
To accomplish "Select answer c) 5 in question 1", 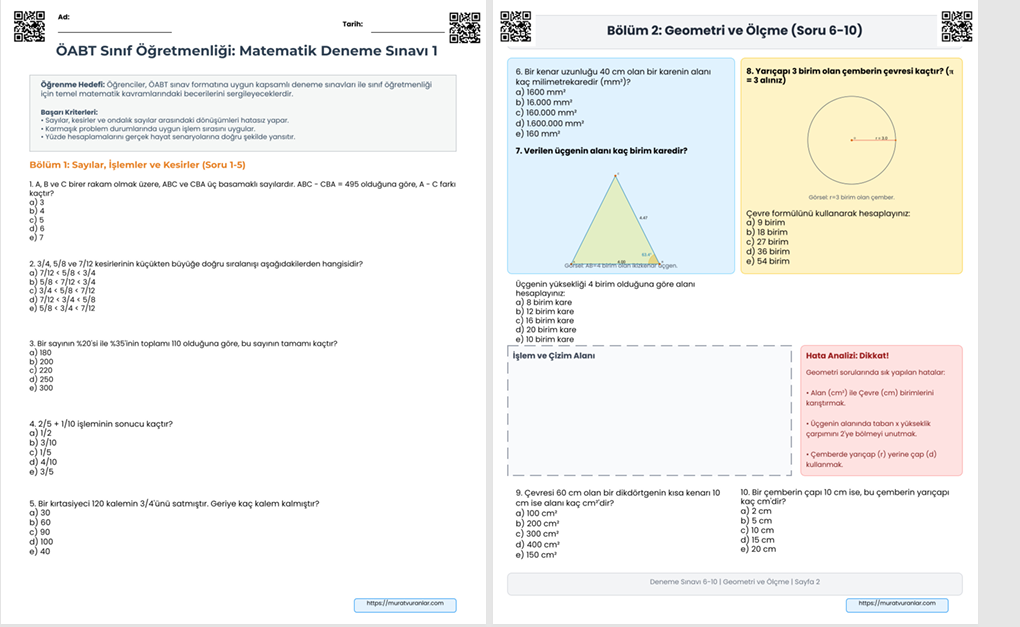I will pyautogui.click(x=37, y=220).
